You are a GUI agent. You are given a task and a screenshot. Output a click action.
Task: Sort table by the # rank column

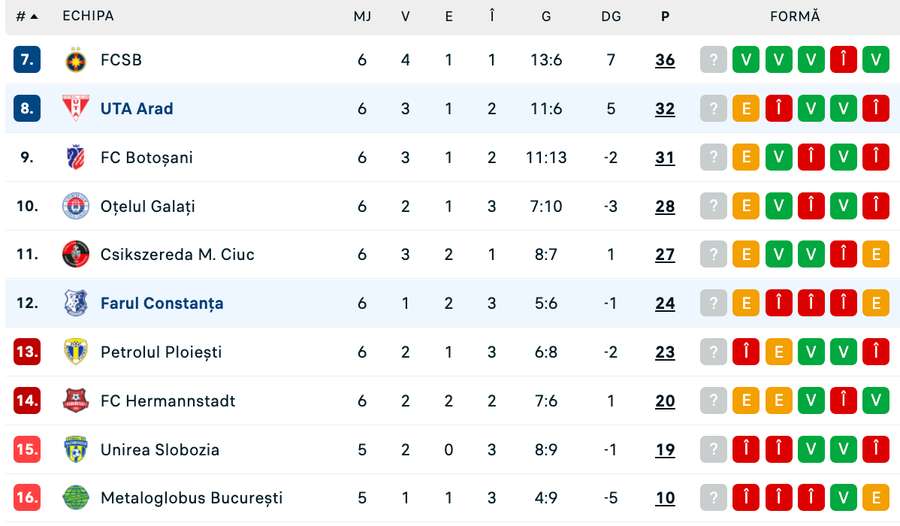point(27,17)
